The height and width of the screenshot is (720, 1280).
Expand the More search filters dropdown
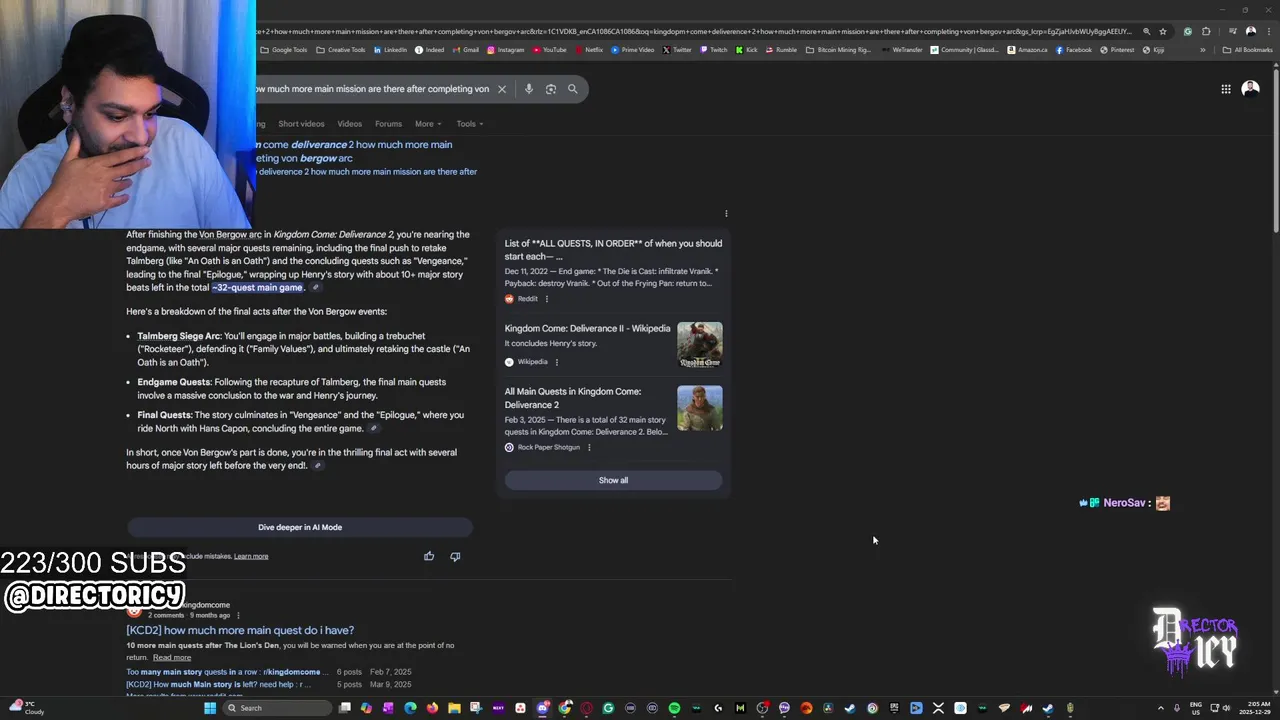[x=428, y=124]
